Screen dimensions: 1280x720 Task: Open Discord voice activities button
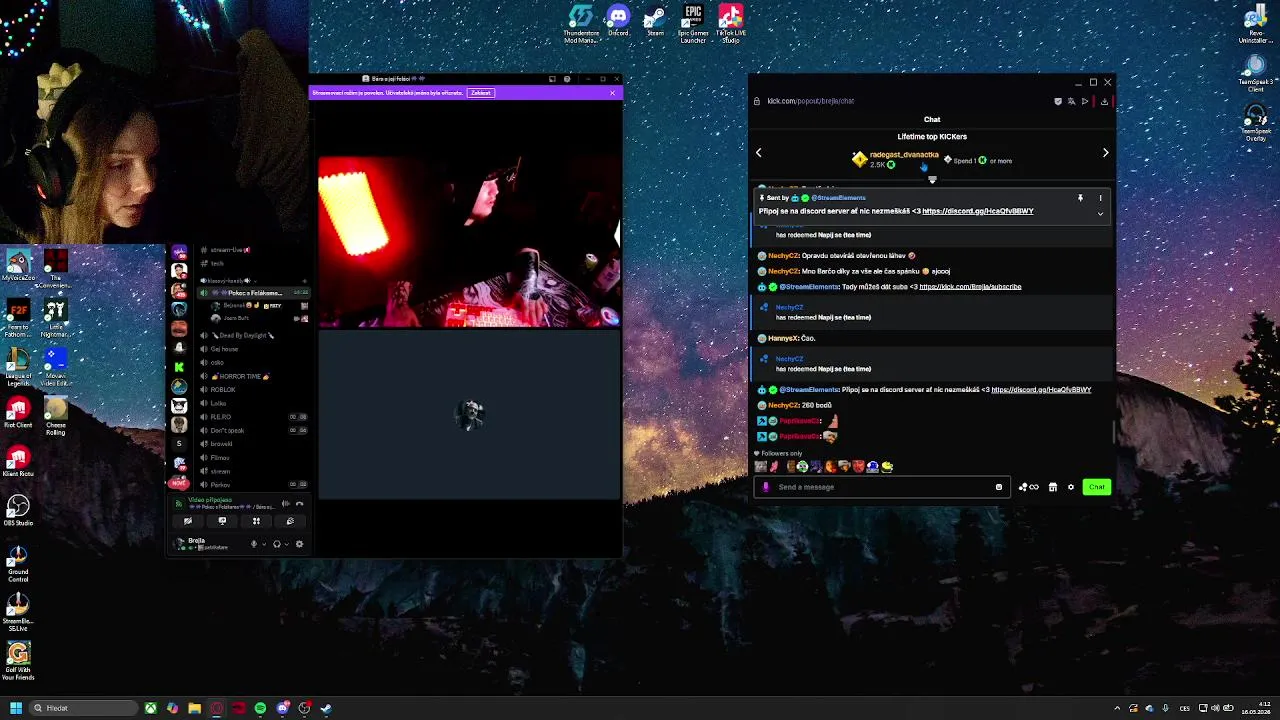(256, 521)
